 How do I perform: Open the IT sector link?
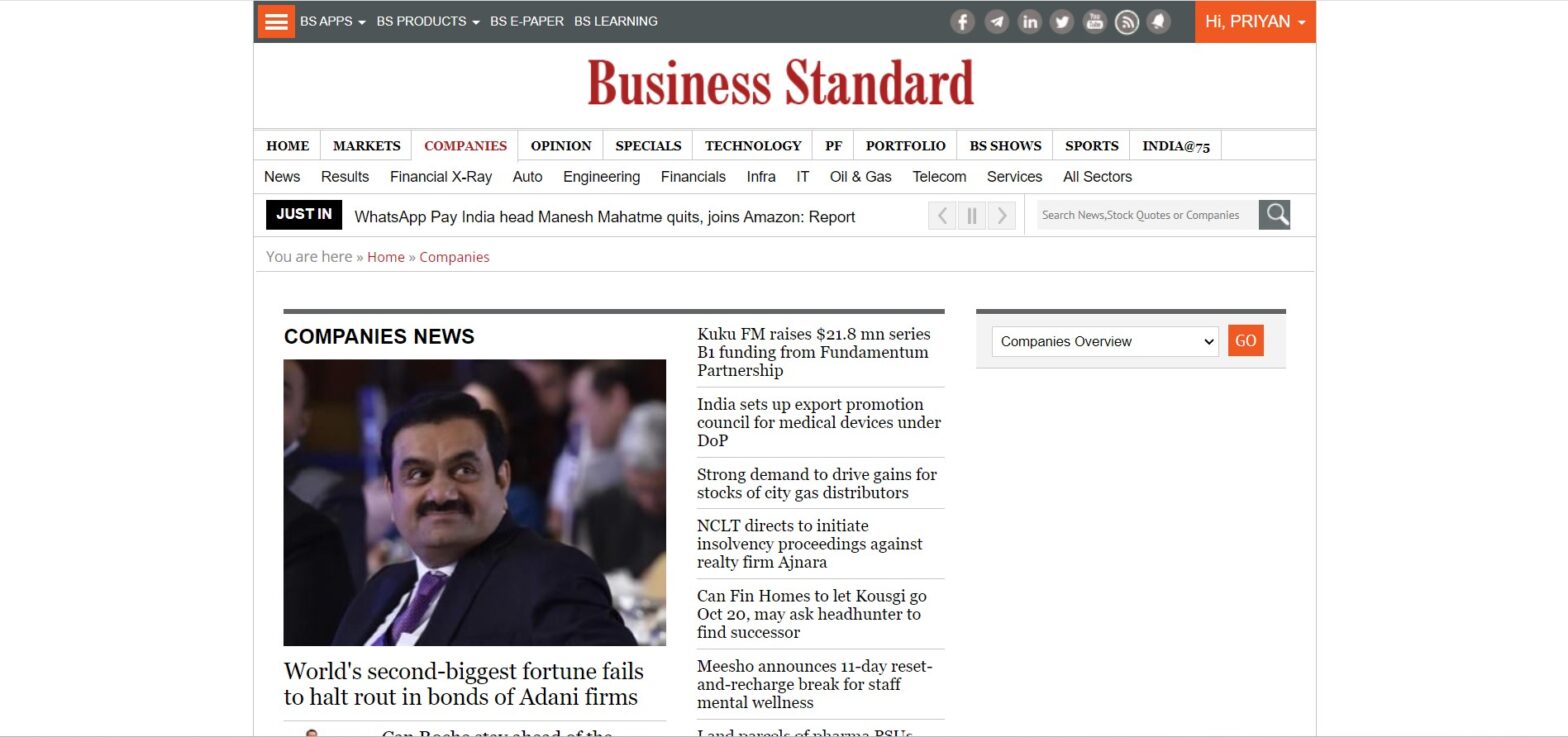pos(802,177)
